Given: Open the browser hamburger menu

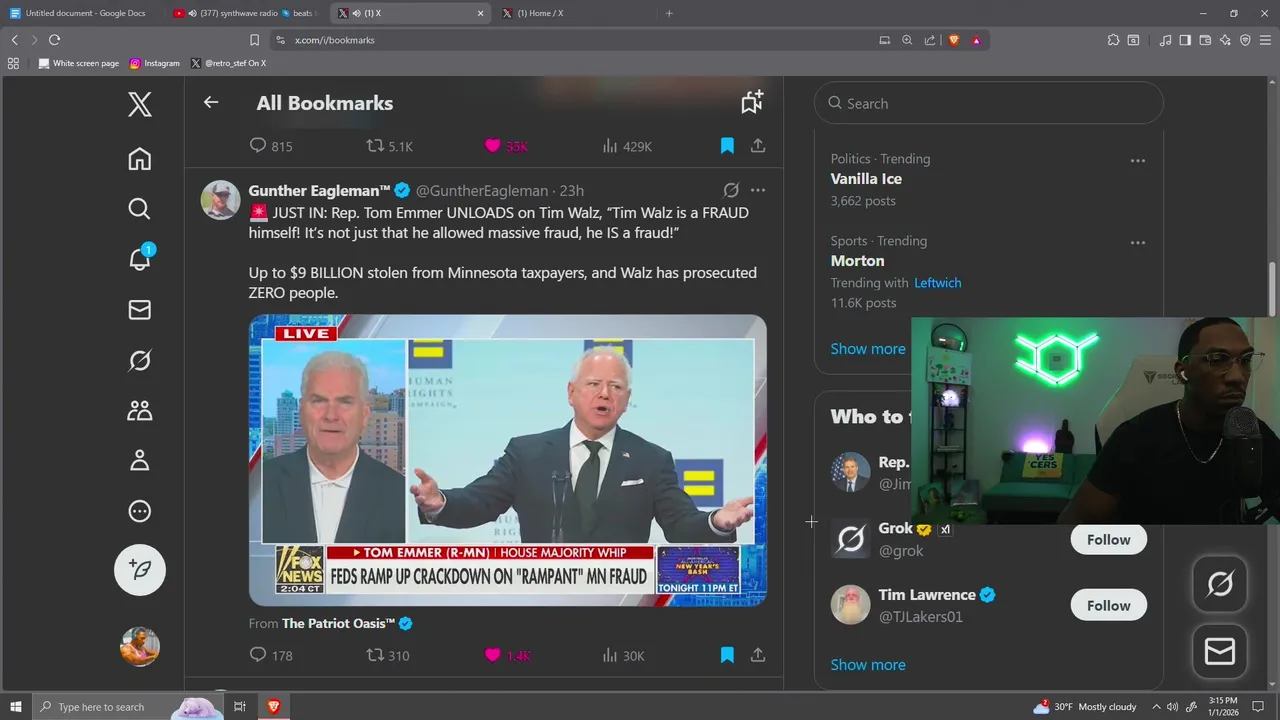Looking at the screenshot, I should [x=1265, y=40].
